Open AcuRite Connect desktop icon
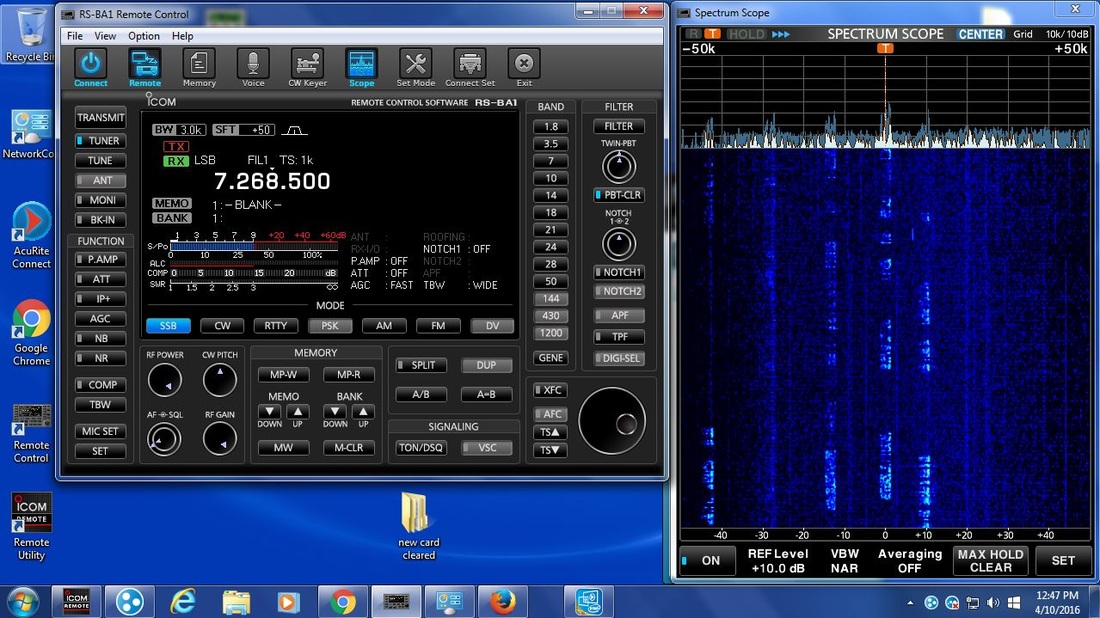Image resolution: width=1100 pixels, height=618 pixels. pos(31,236)
